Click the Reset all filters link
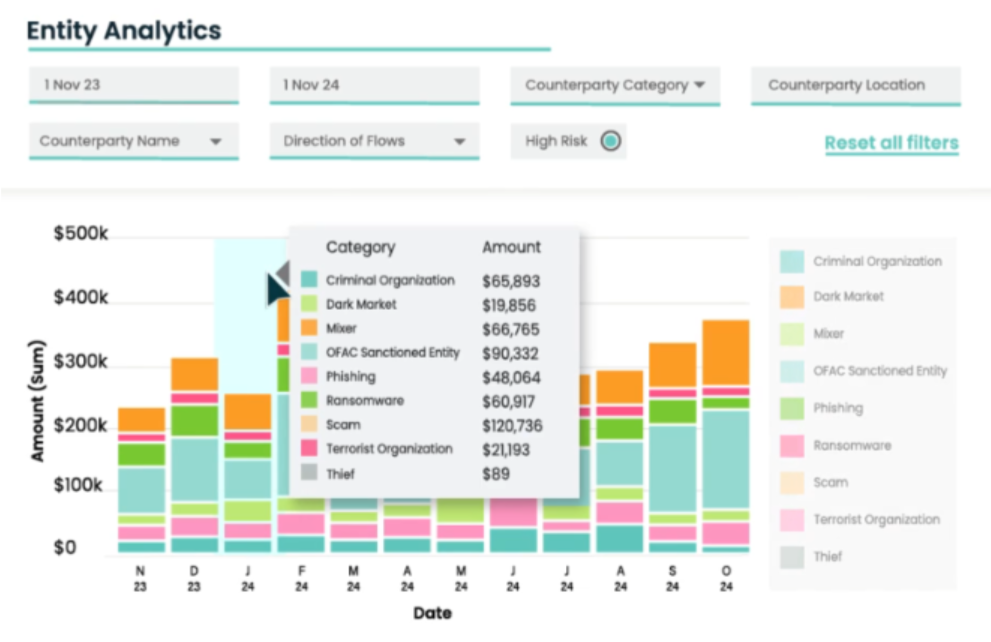Screen dimensions: 991x642 pos(891,143)
